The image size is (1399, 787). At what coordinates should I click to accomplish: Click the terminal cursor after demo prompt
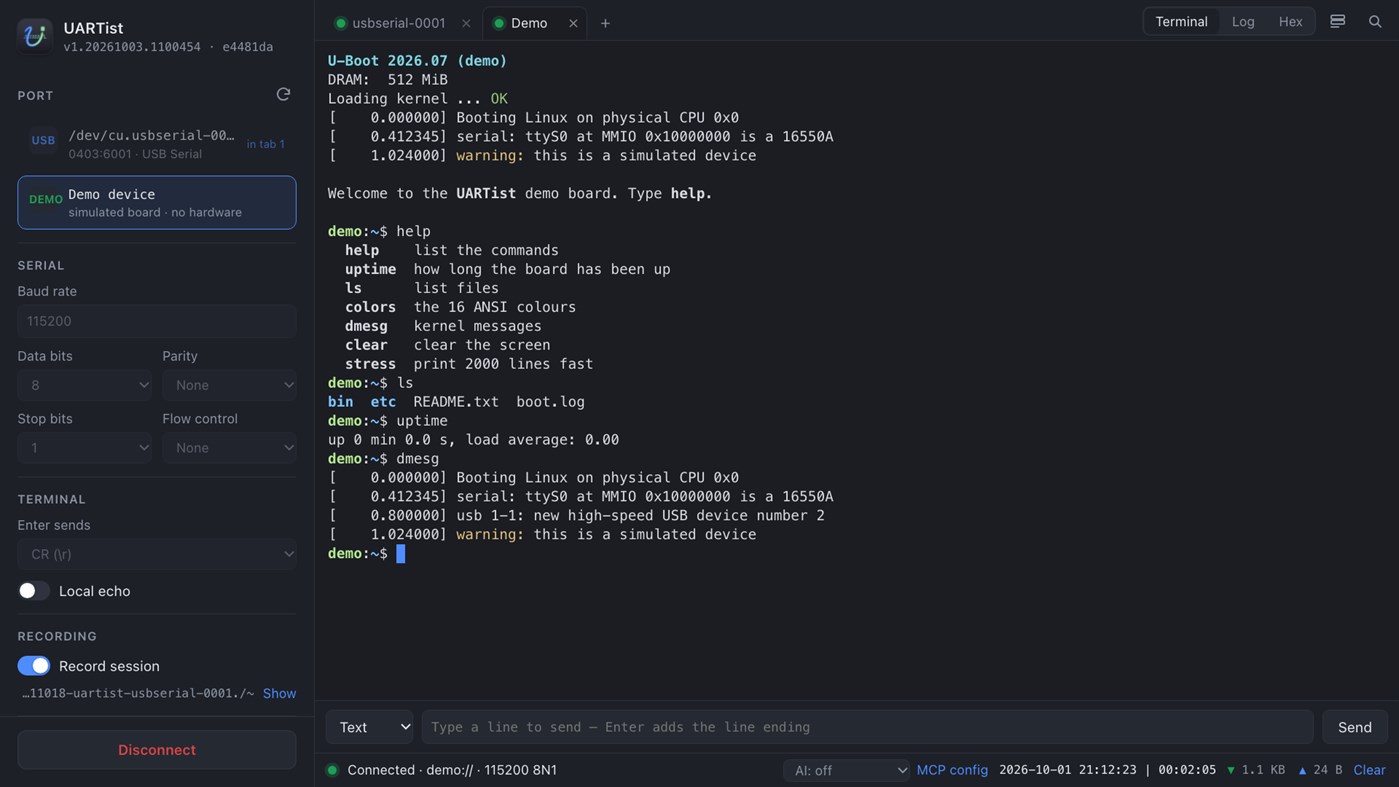click(x=401, y=554)
